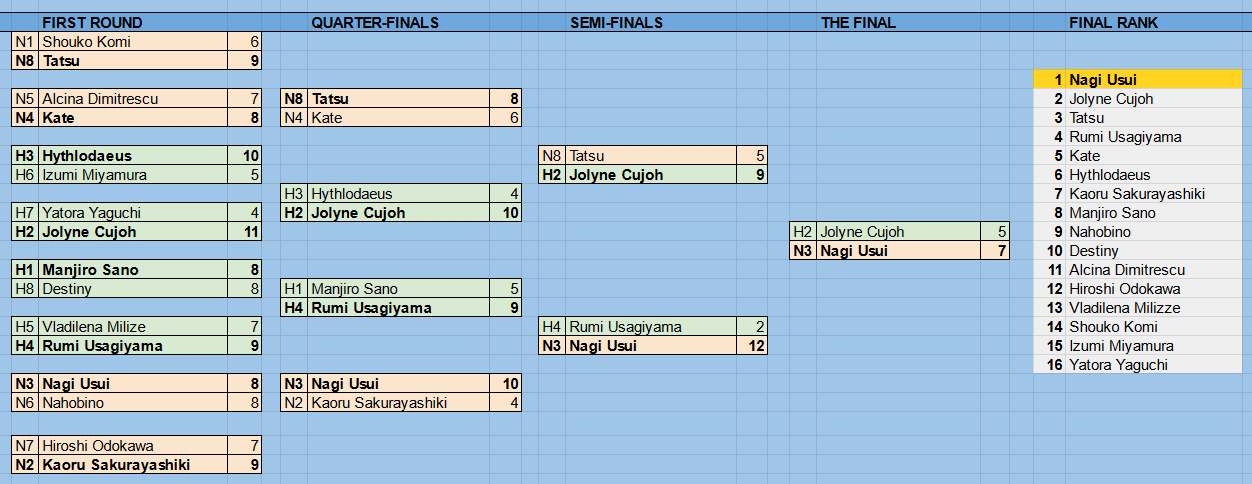The height and width of the screenshot is (484, 1252).
Task: Select the FIRST ROUND header cell
Action: tap(92, 22)
